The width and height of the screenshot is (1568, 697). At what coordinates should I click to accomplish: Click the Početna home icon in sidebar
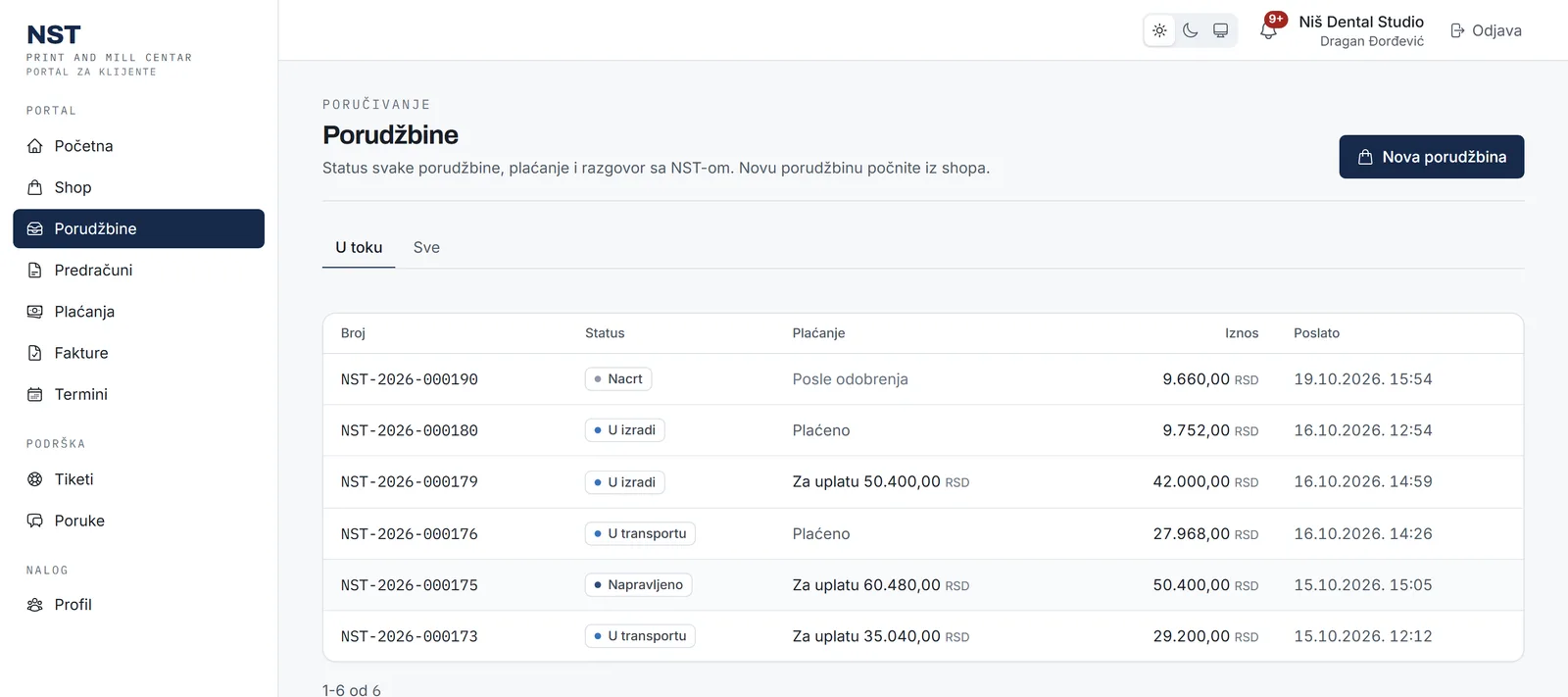pos(35,146)
